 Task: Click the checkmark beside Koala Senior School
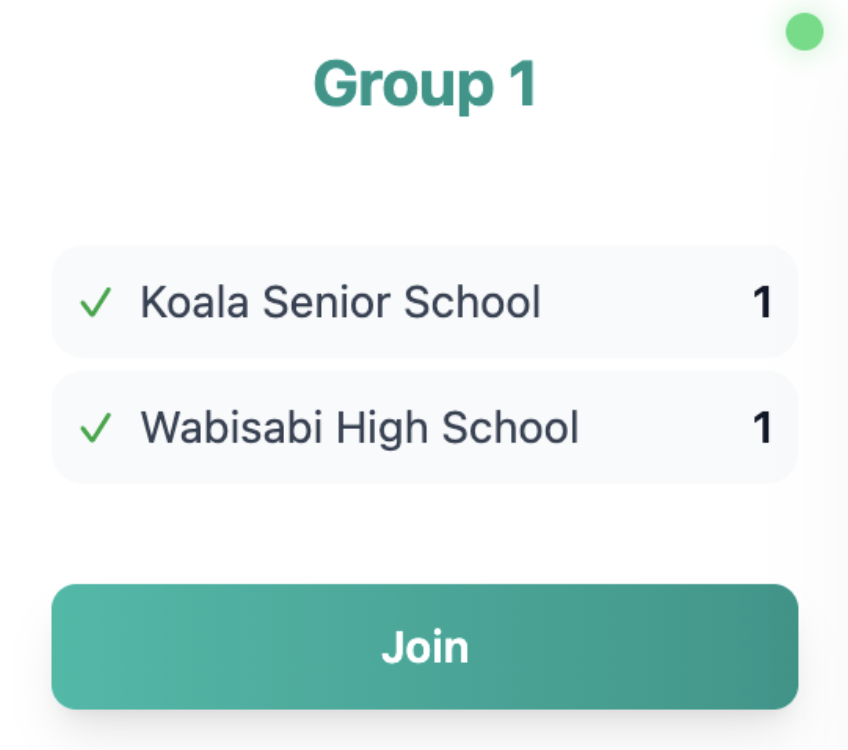(x=95, y=302)
